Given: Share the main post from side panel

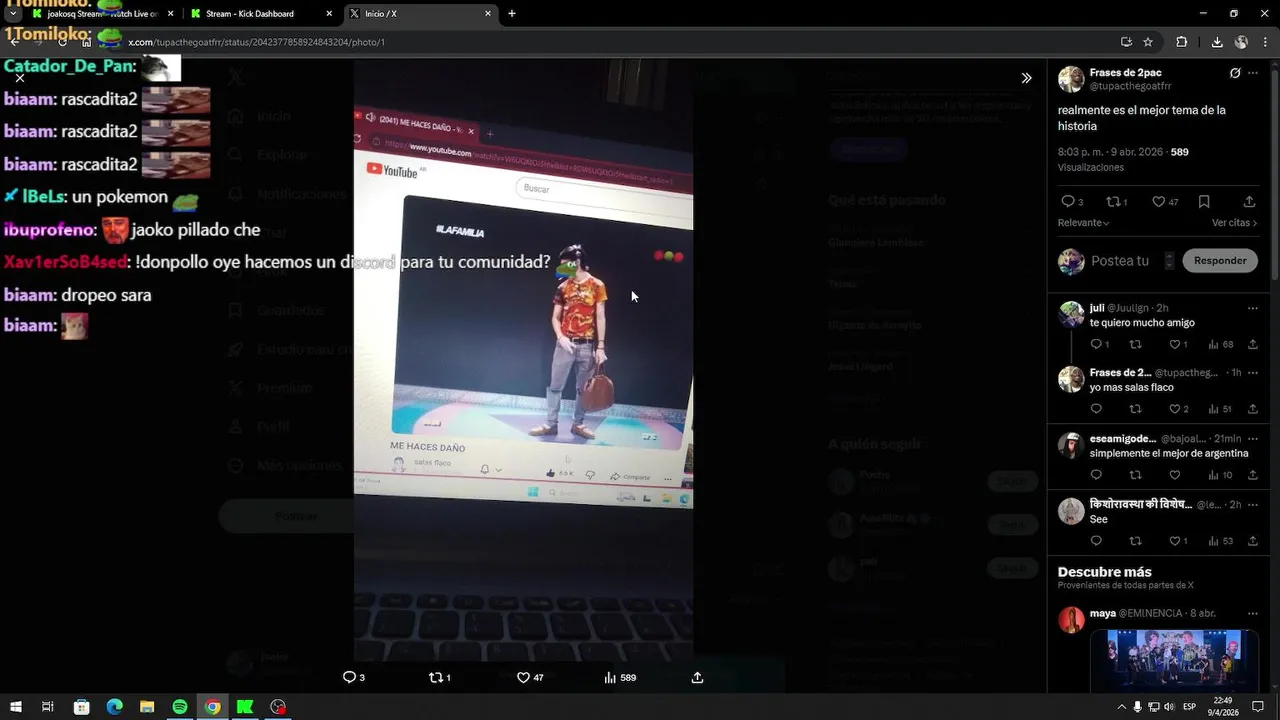Looking at the screenshot, I should [x=1249, y=201].
